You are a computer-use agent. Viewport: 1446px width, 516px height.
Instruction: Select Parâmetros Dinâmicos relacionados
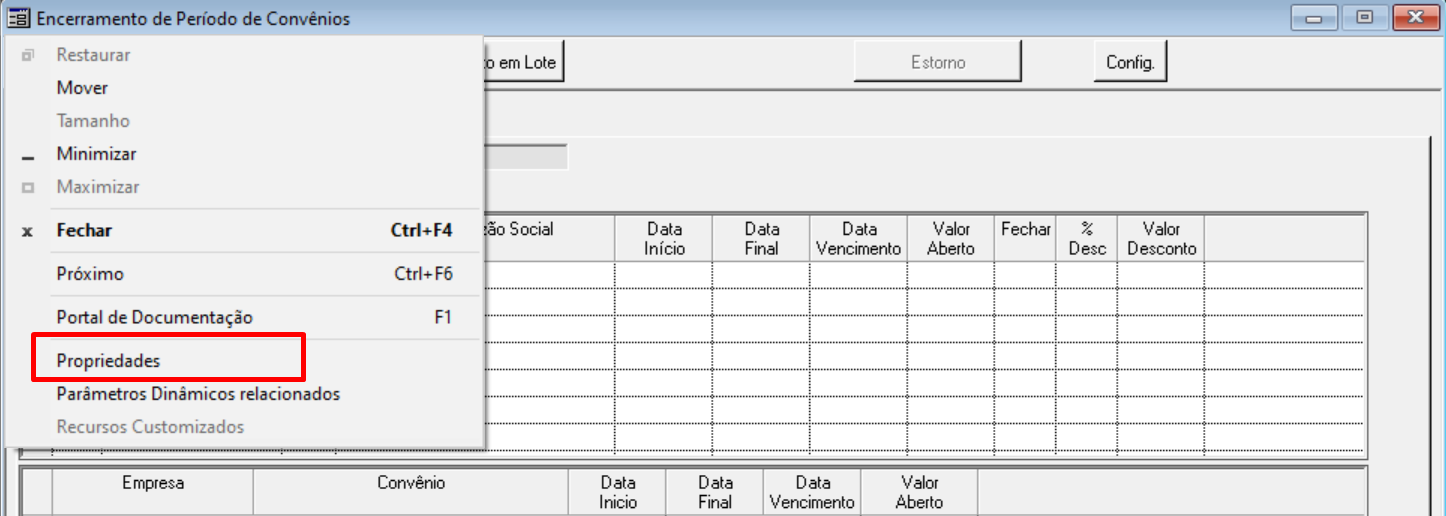click(x=245, y=394)
